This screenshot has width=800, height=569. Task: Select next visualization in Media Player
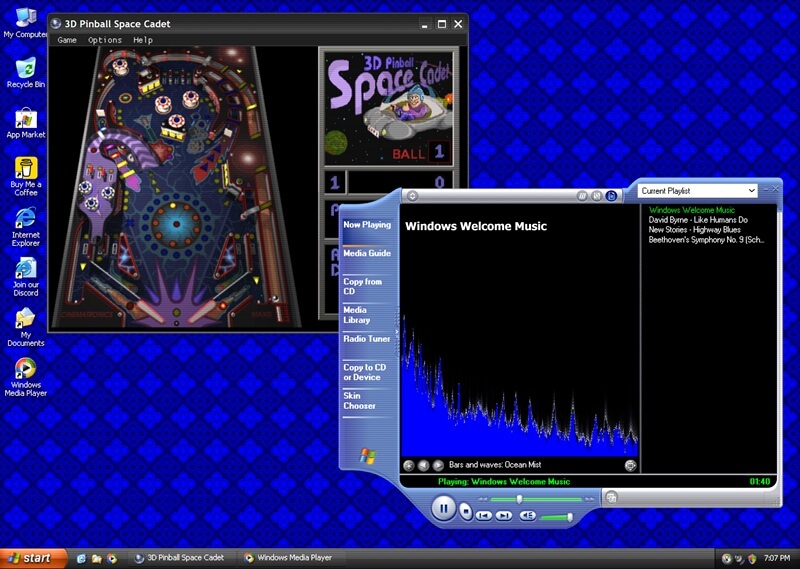pos(438,465)
